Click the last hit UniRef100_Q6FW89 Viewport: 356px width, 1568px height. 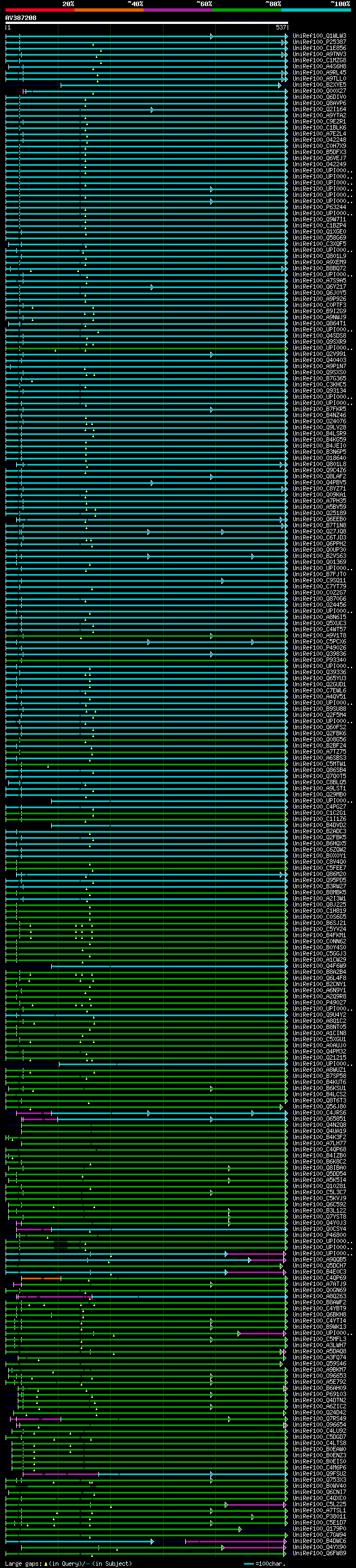pos(319,1554)
